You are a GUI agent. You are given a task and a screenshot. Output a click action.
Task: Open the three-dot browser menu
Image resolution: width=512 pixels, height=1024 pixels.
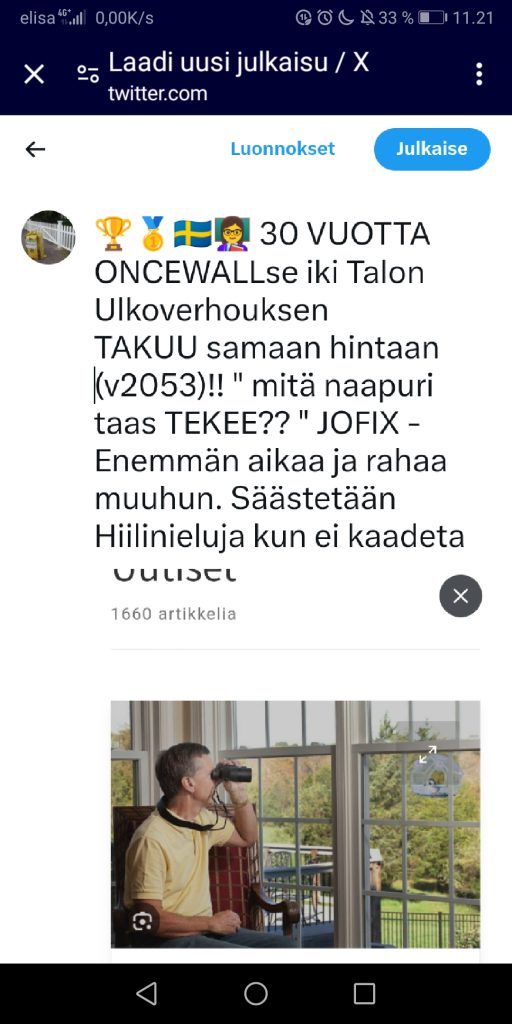click(479, 74)
